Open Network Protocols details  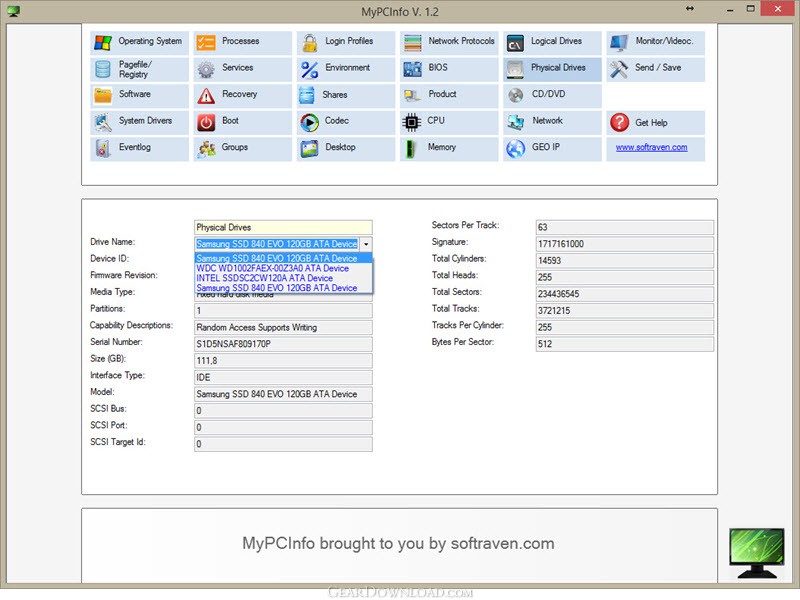click(x=449, y=43)
